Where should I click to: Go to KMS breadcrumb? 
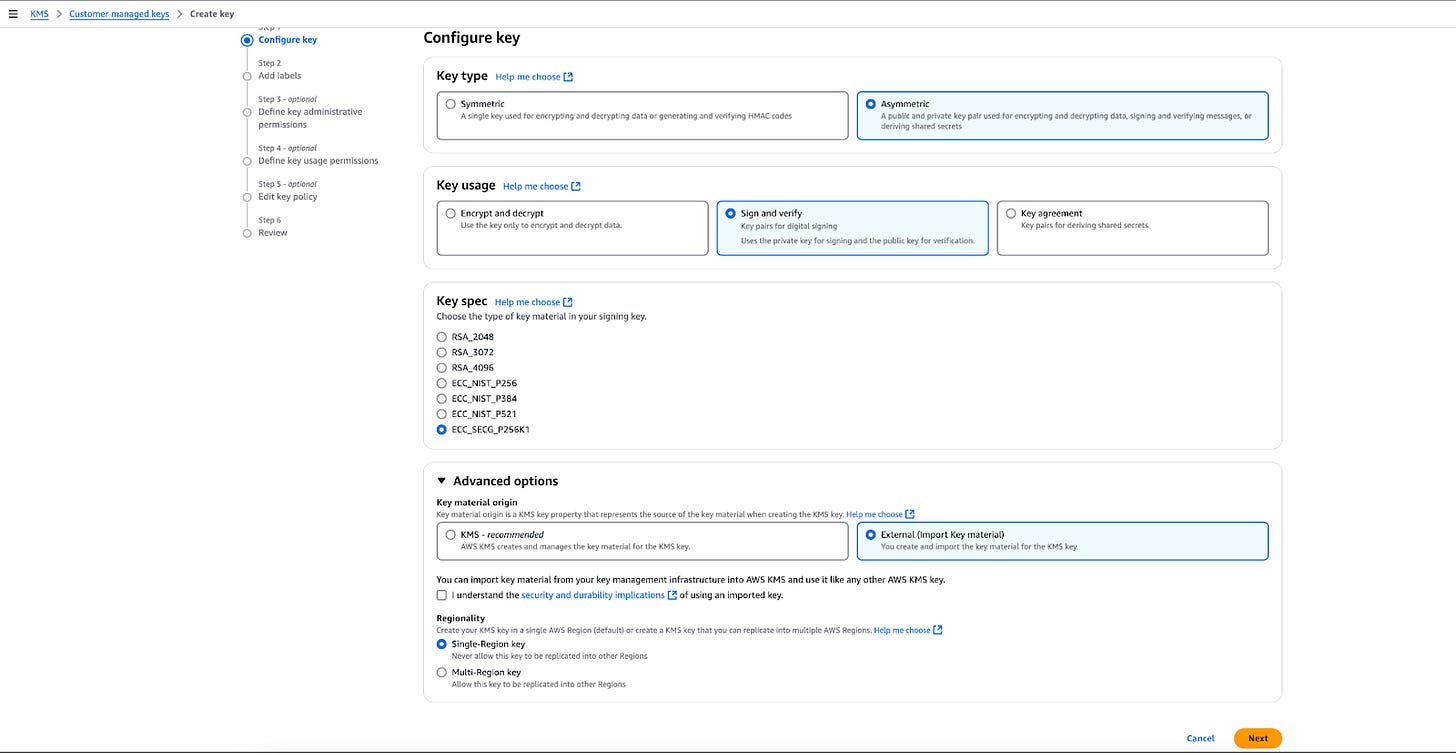click(x=39, y=14)
